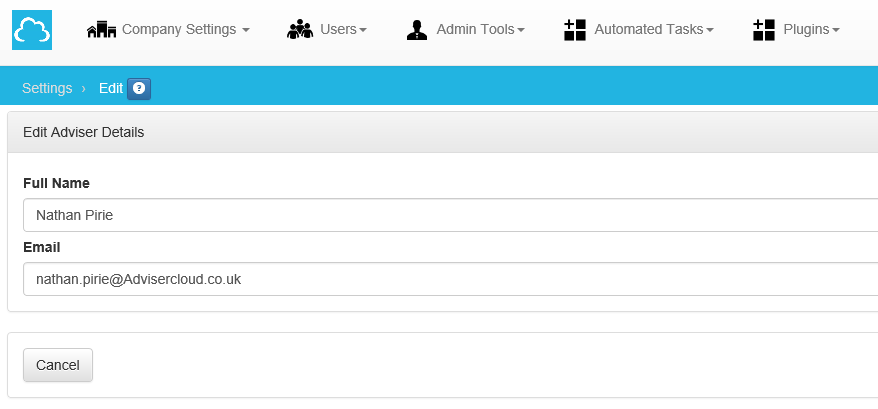Click the Edit breadcrumb item

pos(110,88)
